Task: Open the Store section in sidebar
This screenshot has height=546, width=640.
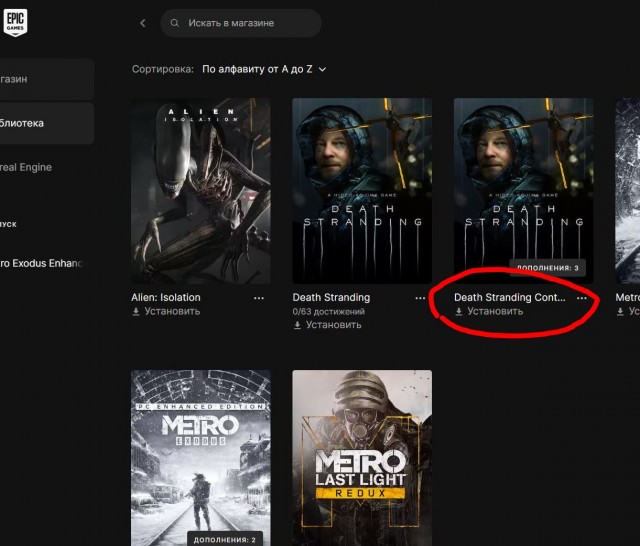Action: click(47, 79)
